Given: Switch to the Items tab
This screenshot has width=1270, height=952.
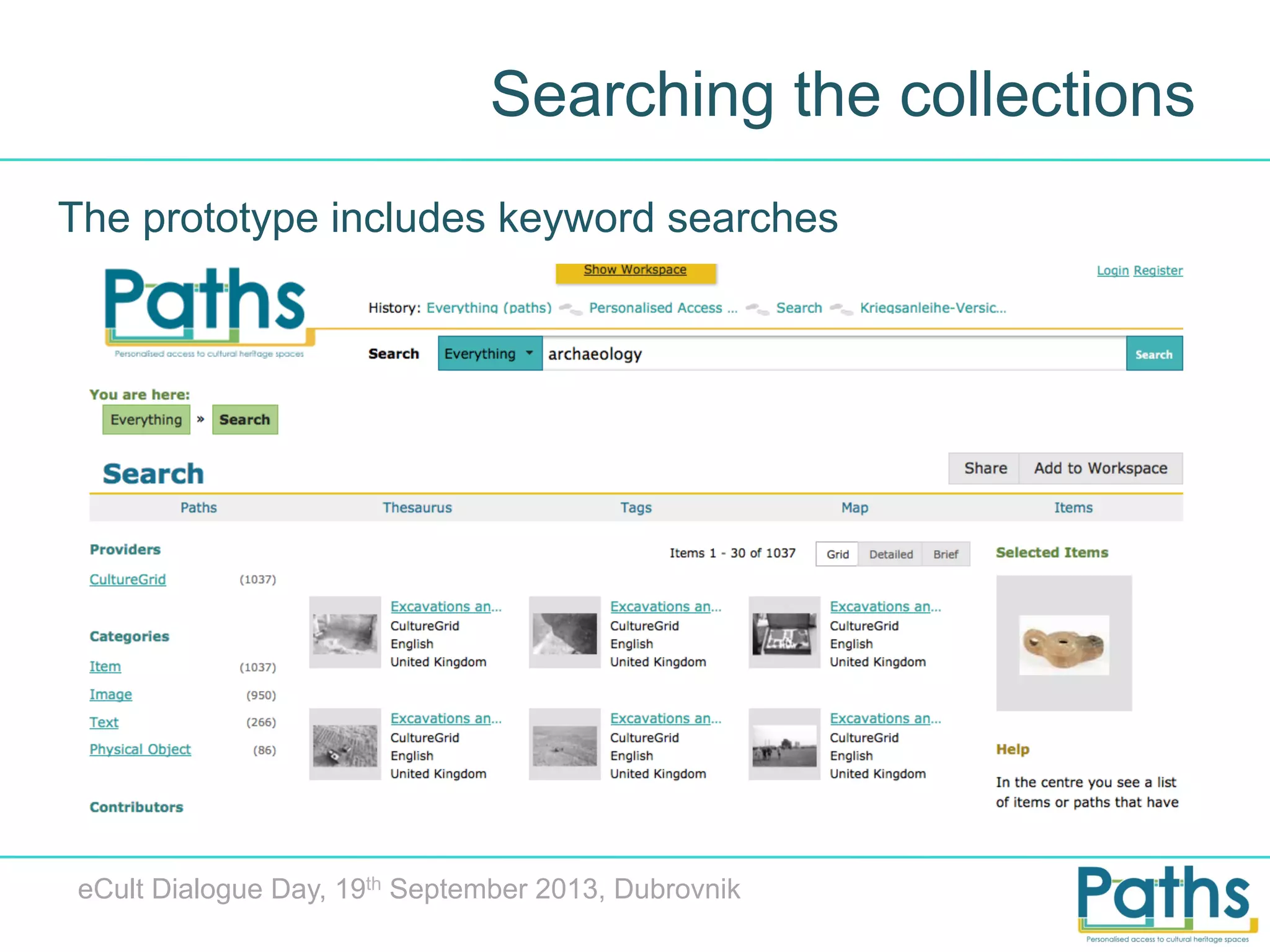Looking at the screenshot, I should [1073, 508].
